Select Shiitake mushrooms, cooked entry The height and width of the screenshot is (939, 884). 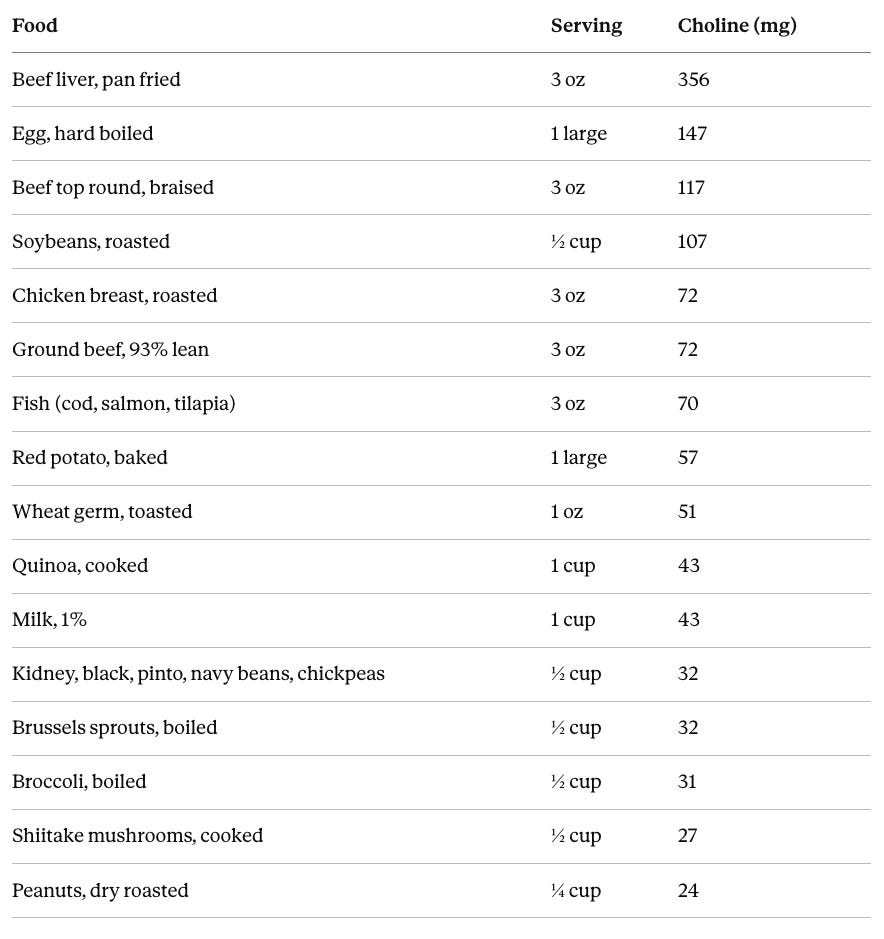point(137,835)
